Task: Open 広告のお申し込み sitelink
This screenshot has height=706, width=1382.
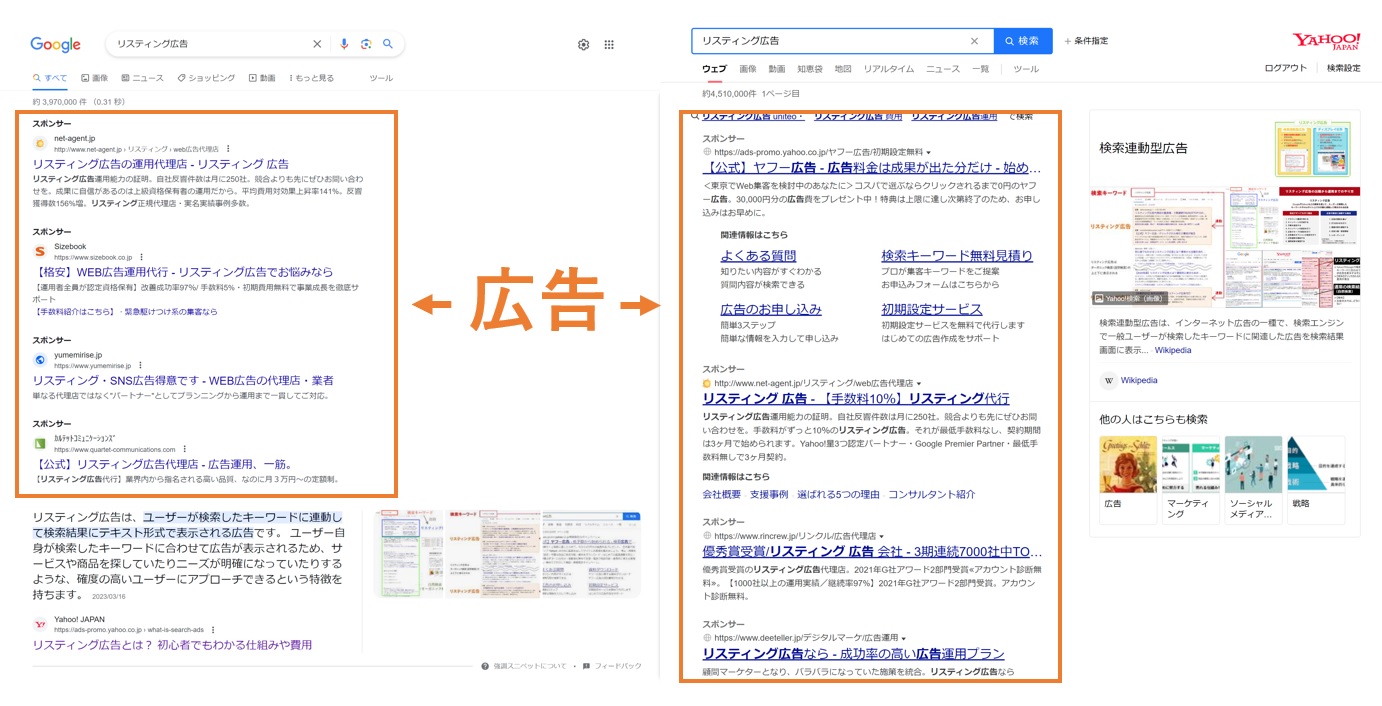Action: pos(771,310)
